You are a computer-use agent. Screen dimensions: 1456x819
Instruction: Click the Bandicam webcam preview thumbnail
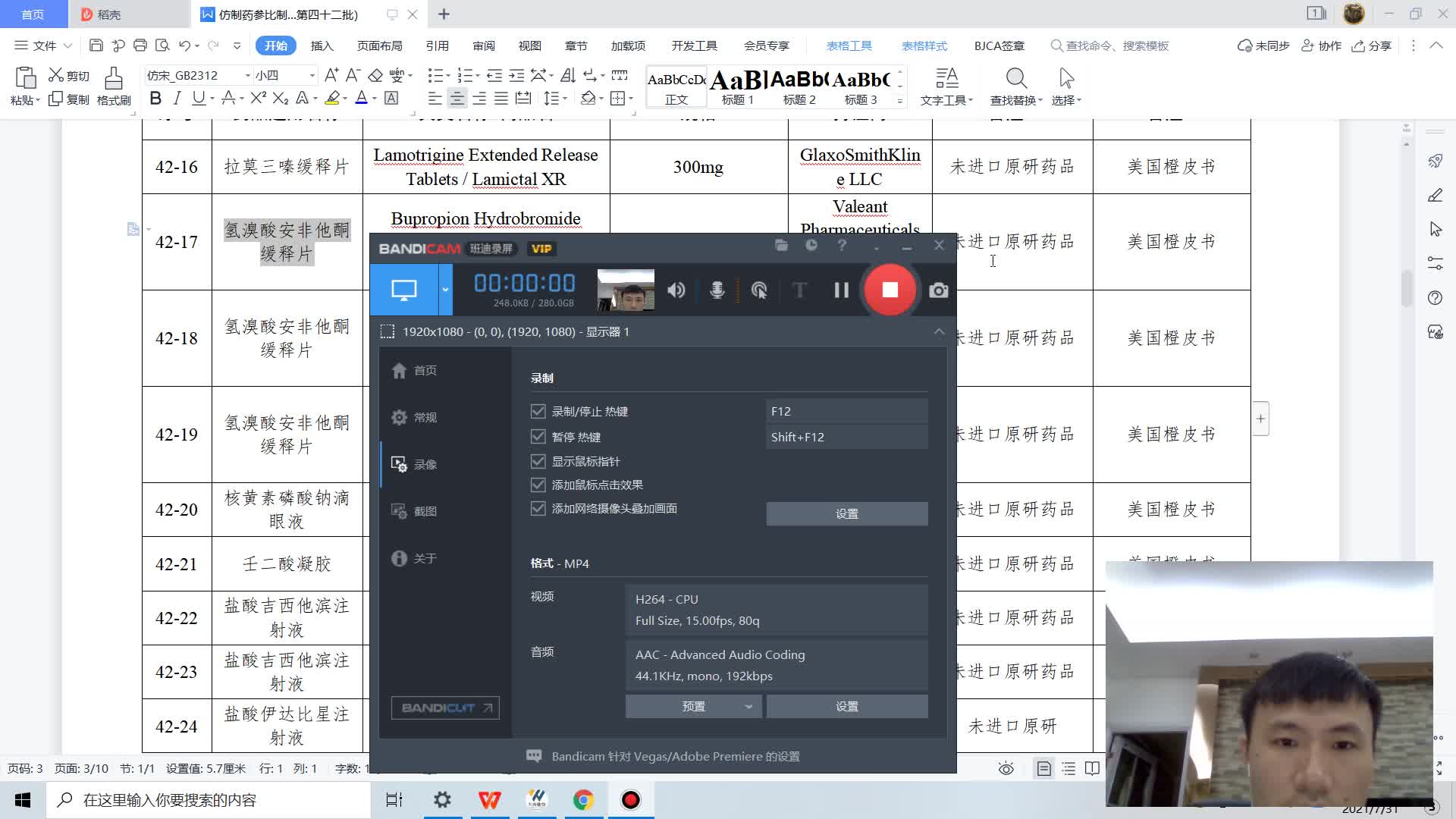tap(626, 290)
